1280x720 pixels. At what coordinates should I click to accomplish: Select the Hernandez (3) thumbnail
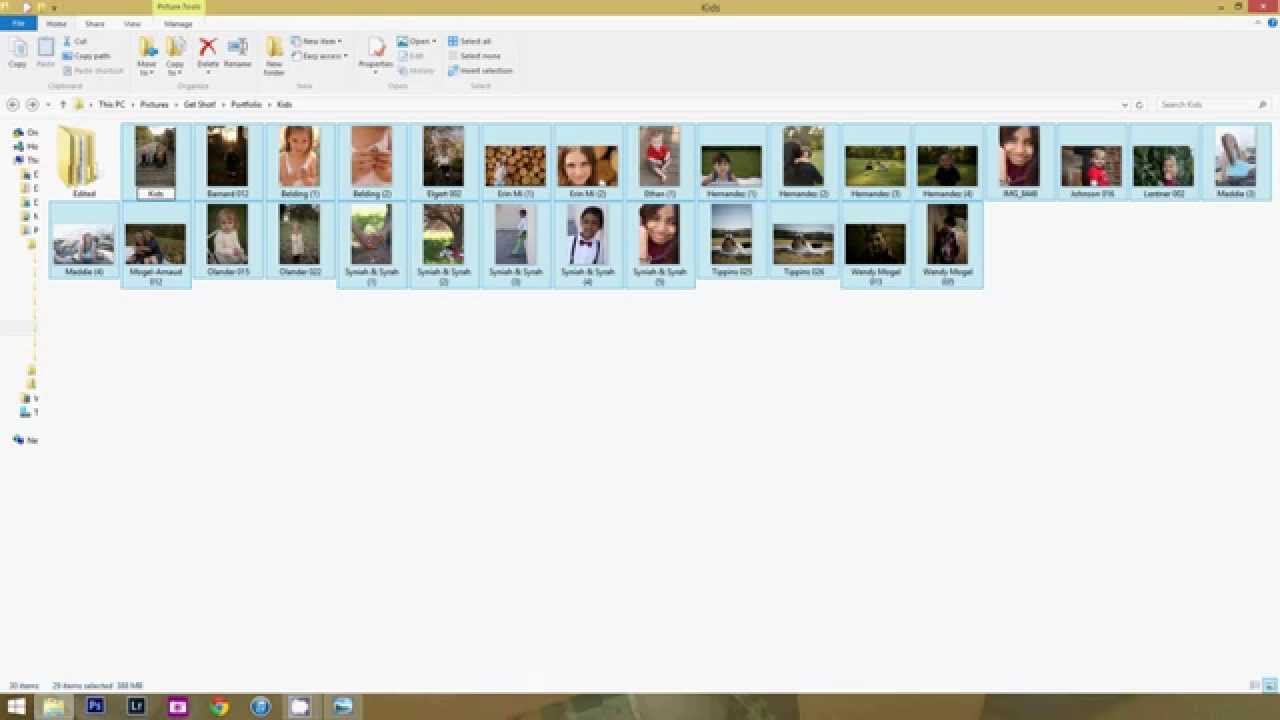(875, 161)
